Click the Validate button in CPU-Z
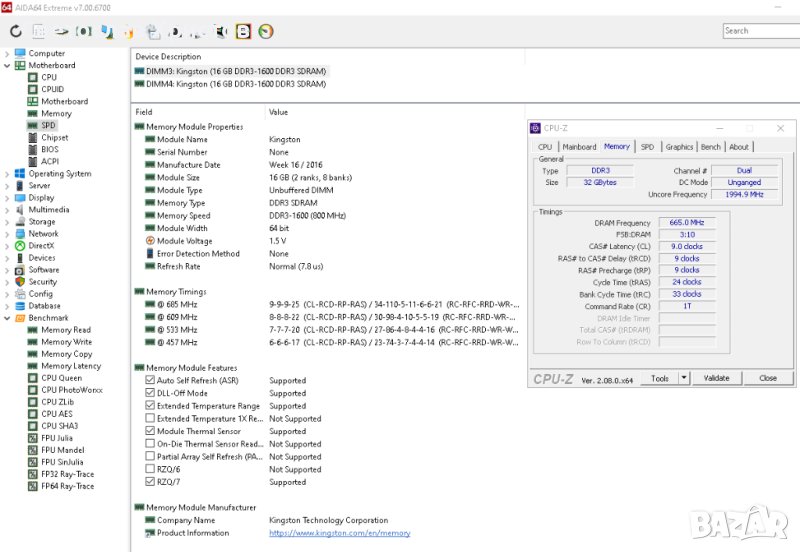 point(717,378)
